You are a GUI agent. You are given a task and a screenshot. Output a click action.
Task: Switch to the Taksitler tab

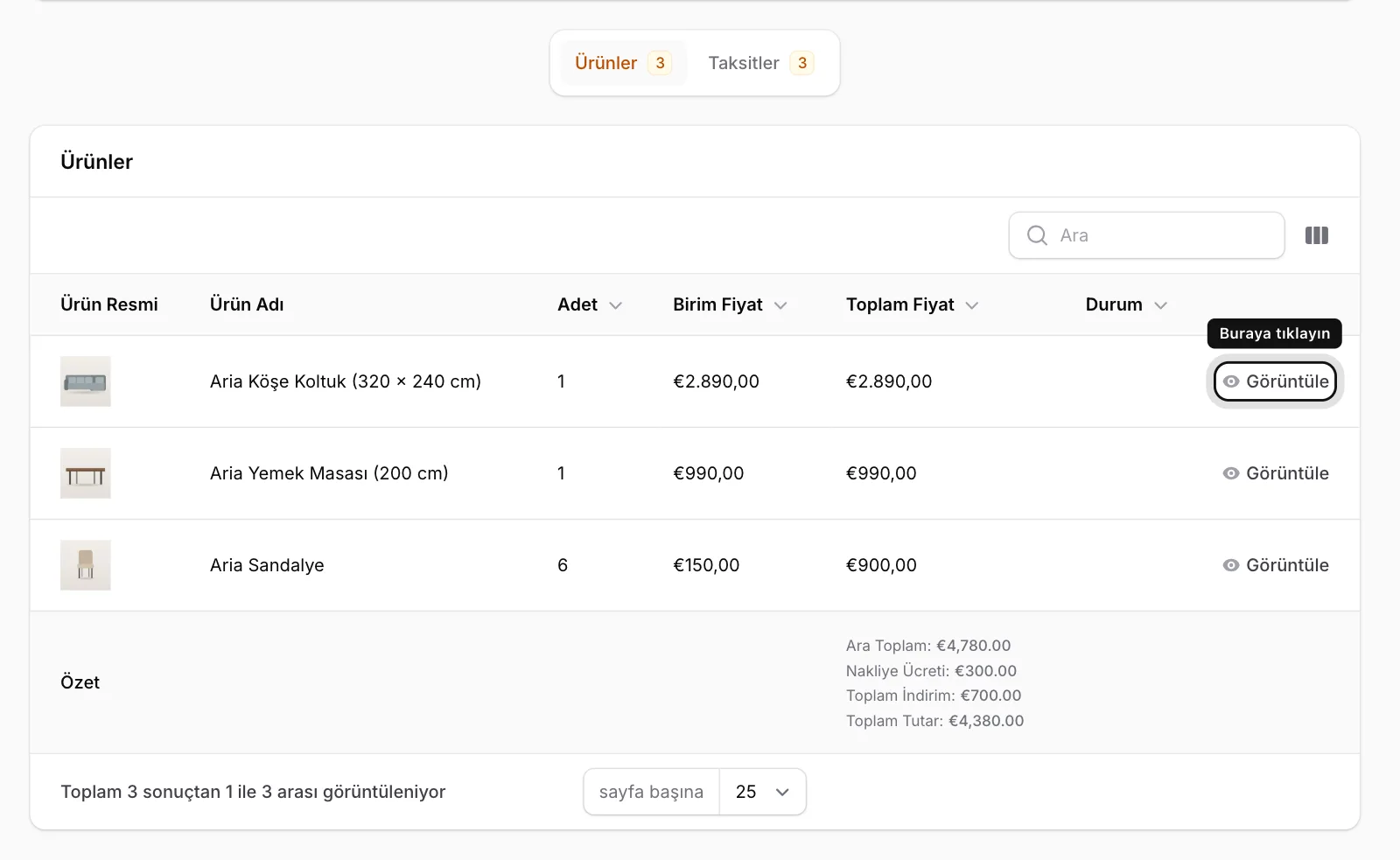click(760, 63)
